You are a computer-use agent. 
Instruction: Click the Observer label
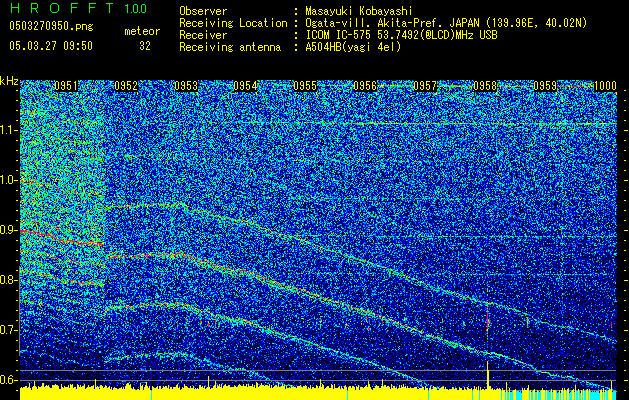point(203,11)
